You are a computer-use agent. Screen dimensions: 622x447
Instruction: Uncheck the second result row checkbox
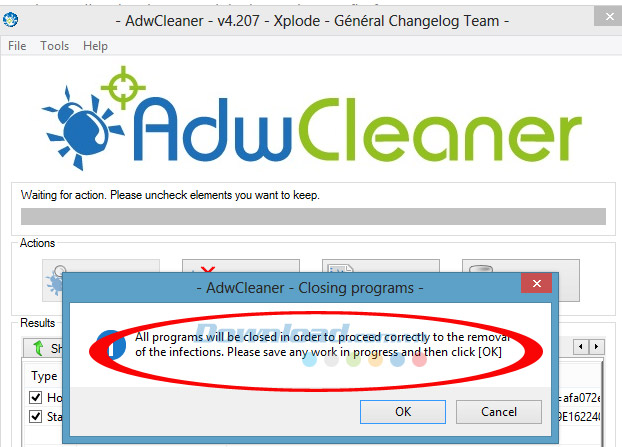click(x=36, y=416)
